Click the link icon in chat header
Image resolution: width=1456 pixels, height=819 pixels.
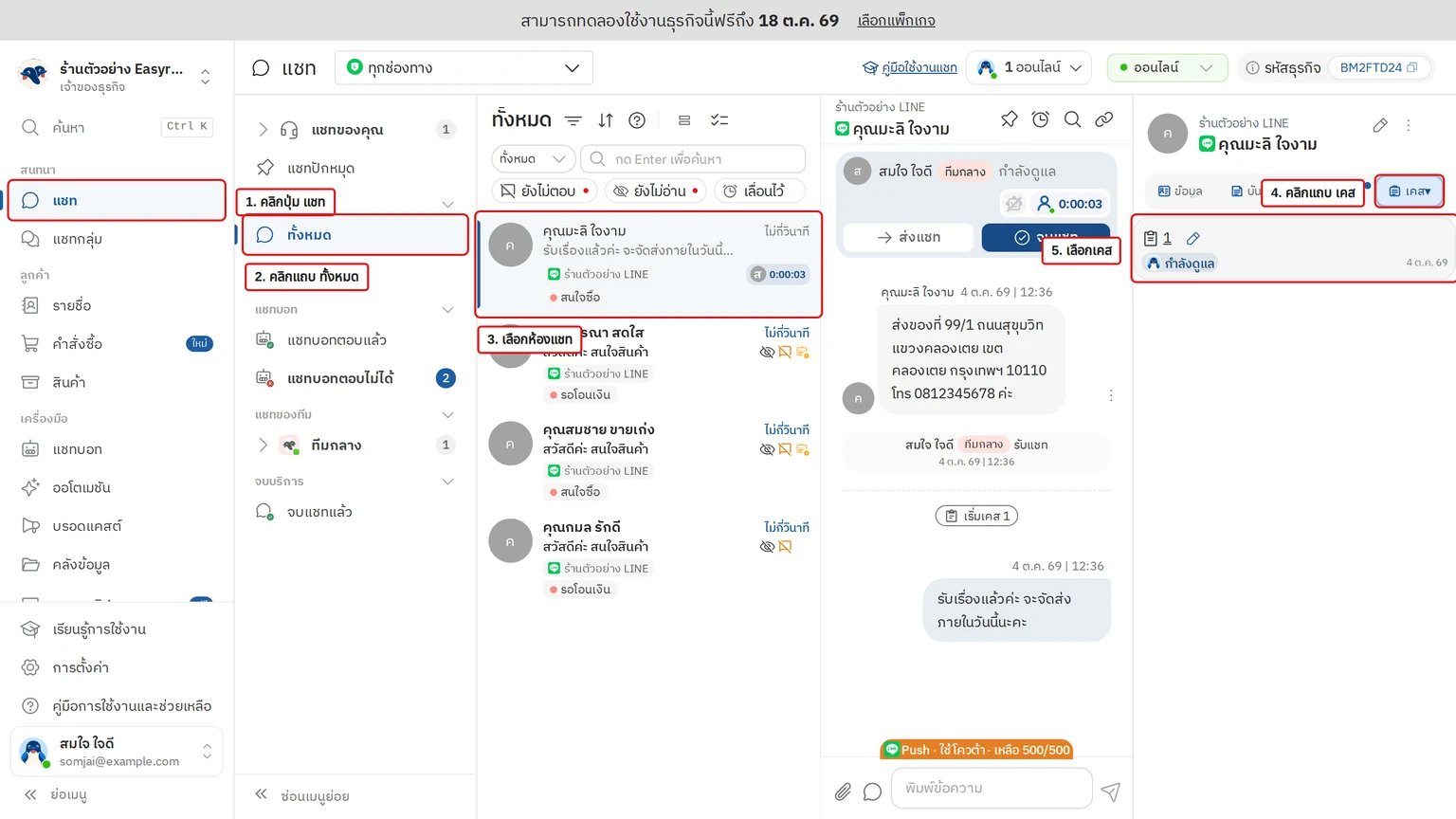point(1104,119)
